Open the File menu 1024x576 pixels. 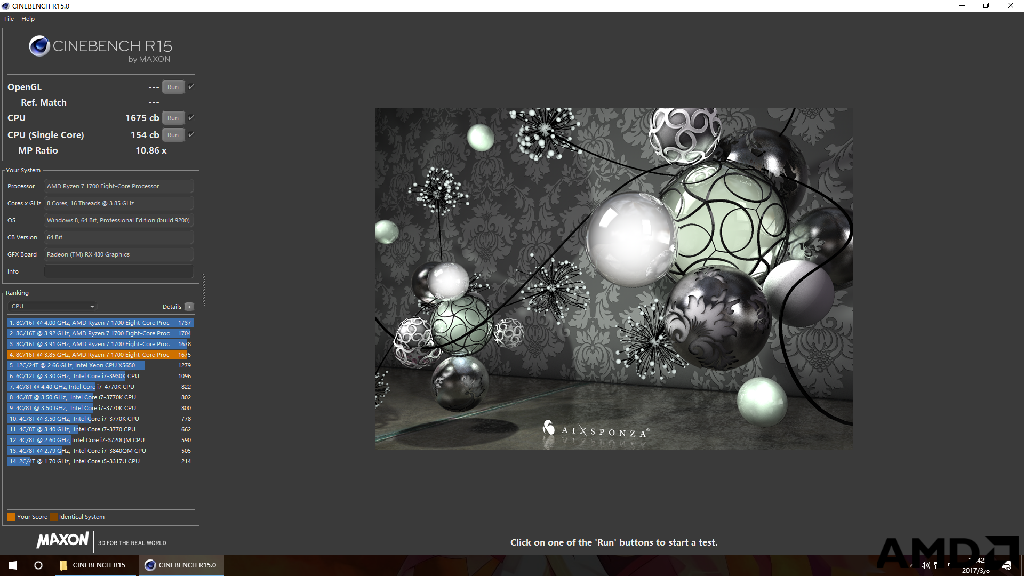pyautogui.click(x=9, y=19)
